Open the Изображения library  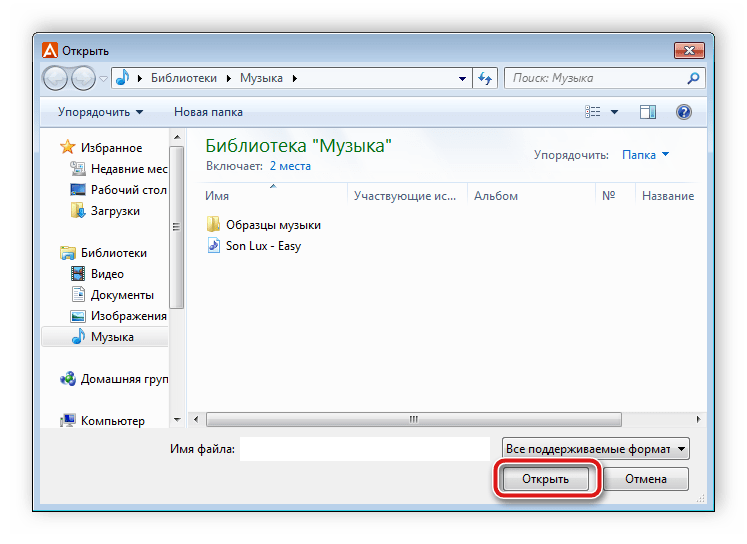[x=129, y=316]
